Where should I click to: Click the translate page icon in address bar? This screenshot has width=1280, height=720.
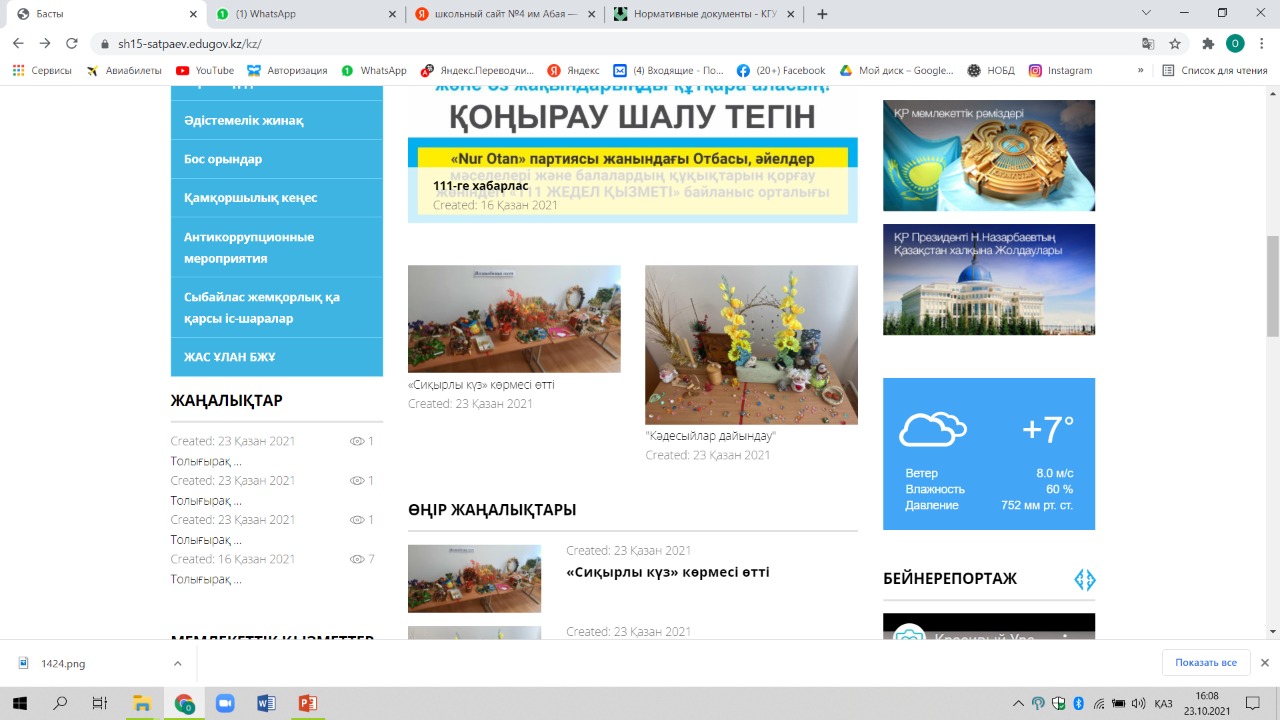[1148, 44]
